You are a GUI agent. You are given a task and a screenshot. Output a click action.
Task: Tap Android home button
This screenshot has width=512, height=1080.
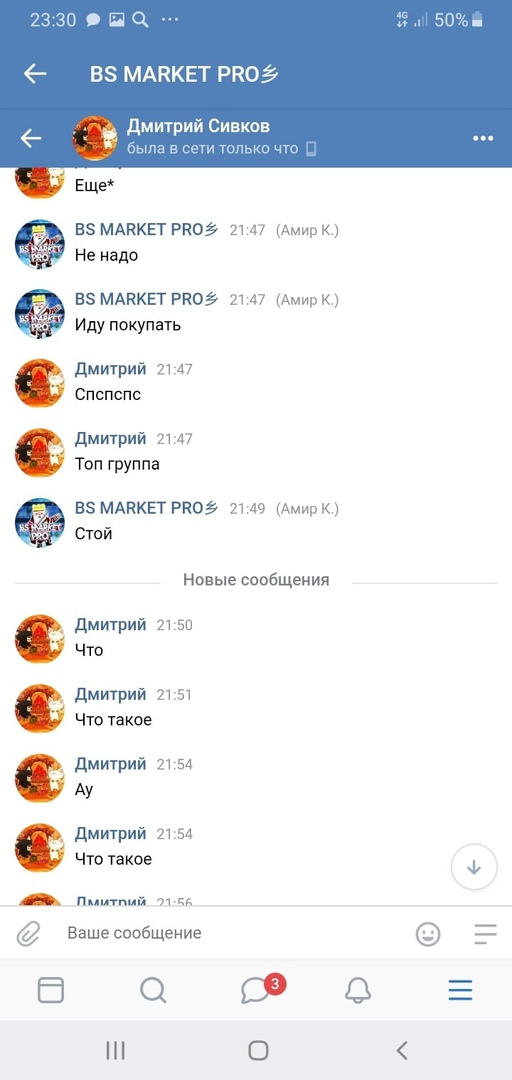[x=258, y=1050]
